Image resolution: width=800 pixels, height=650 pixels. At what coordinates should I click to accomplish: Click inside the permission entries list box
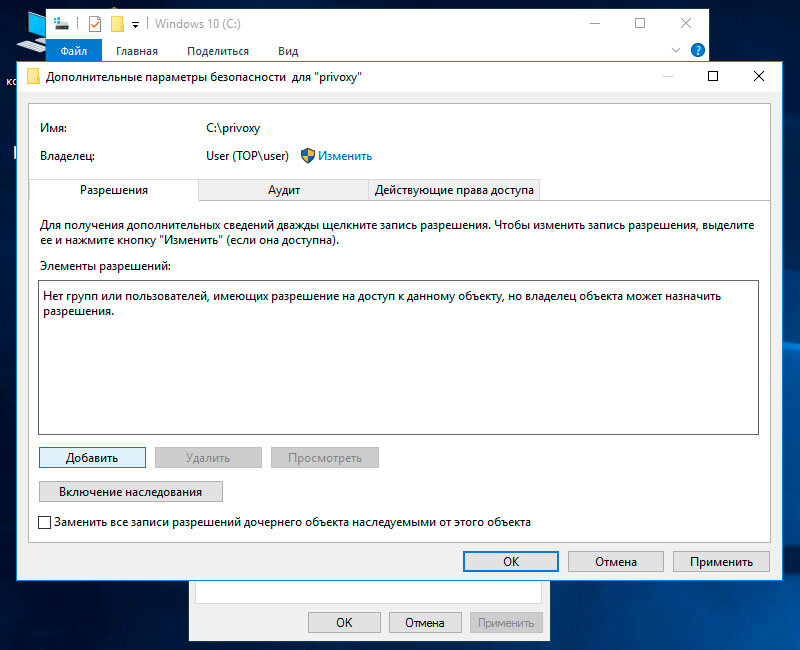coord(398,357)
